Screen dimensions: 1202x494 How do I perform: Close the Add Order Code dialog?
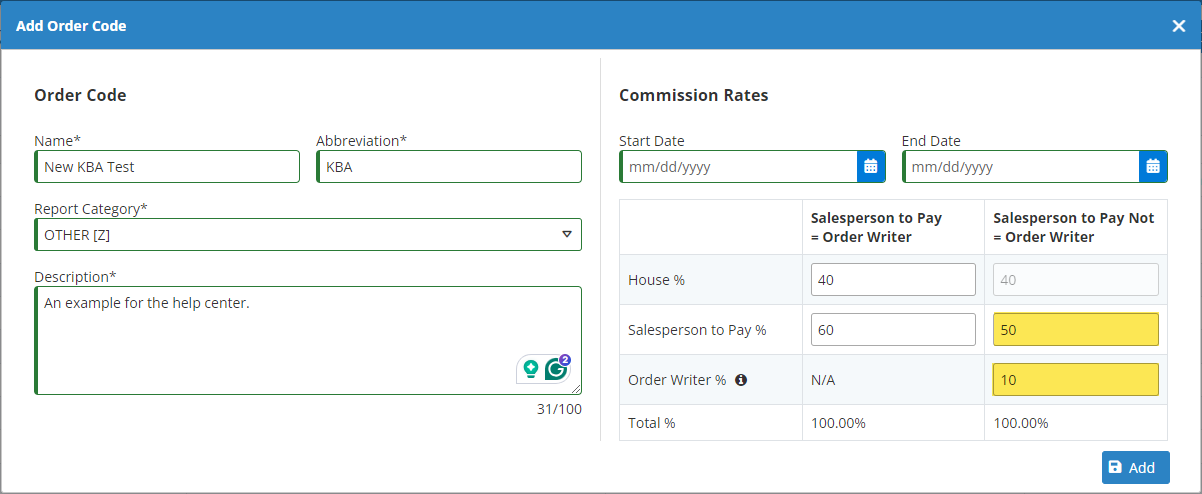pyautogui.click(x=1178, y=26)
